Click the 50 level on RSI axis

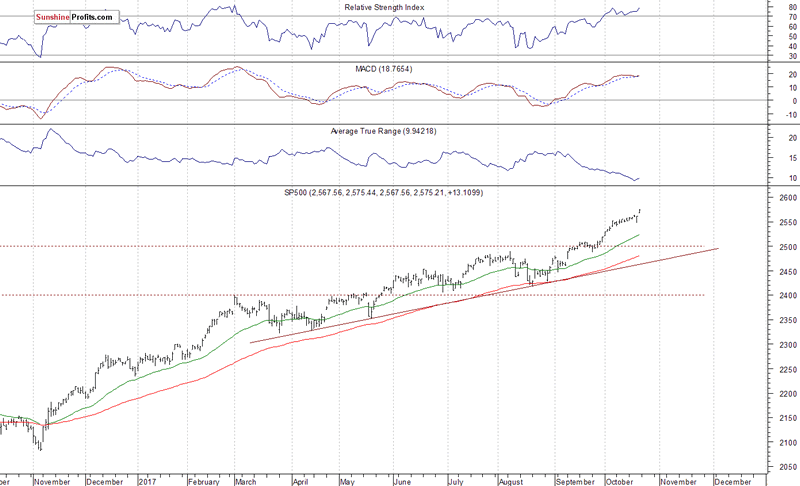[x=793, y=37]
